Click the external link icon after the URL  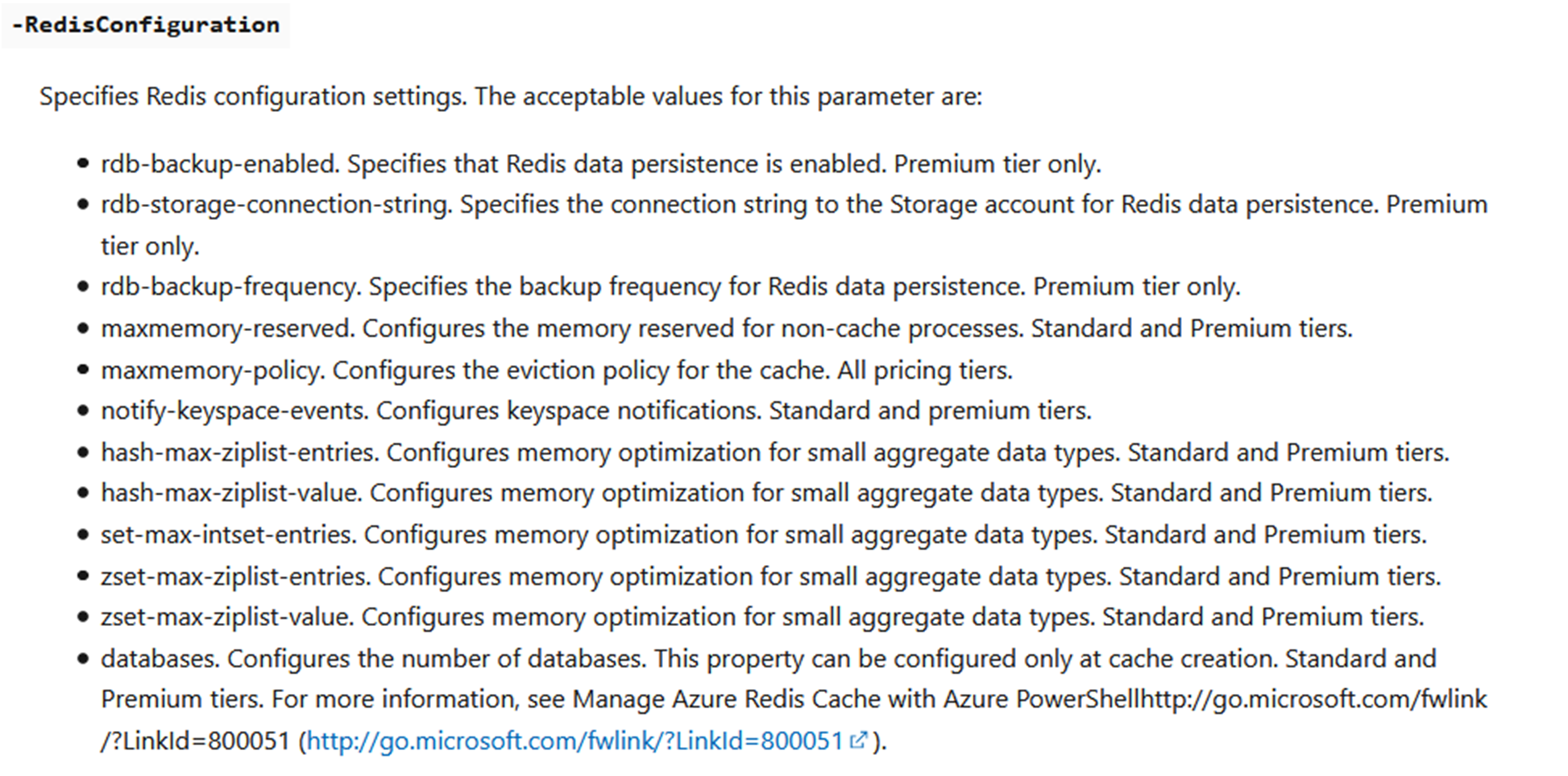point(859,740)
